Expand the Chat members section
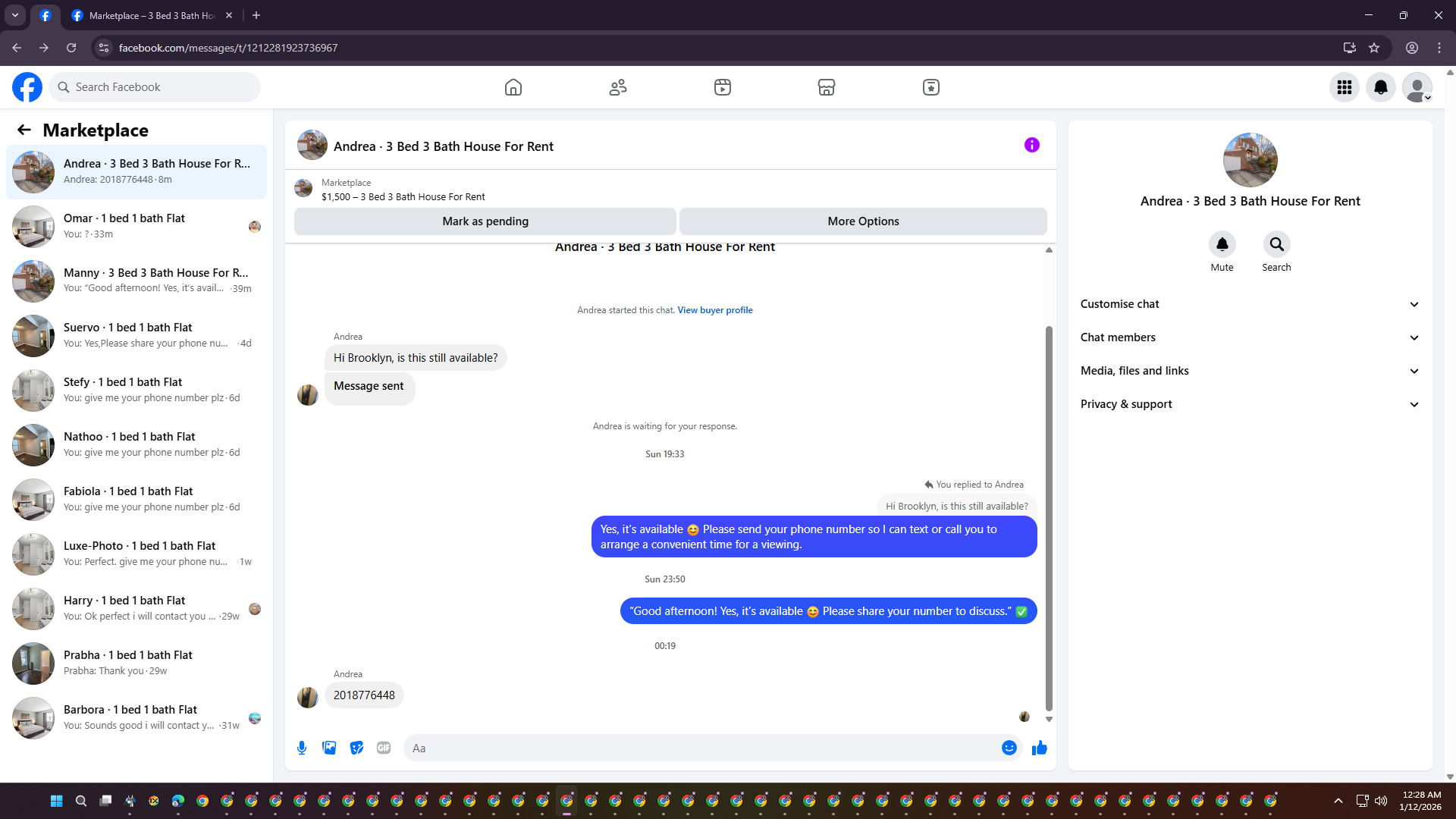1456x819 pixels. 1250,337
